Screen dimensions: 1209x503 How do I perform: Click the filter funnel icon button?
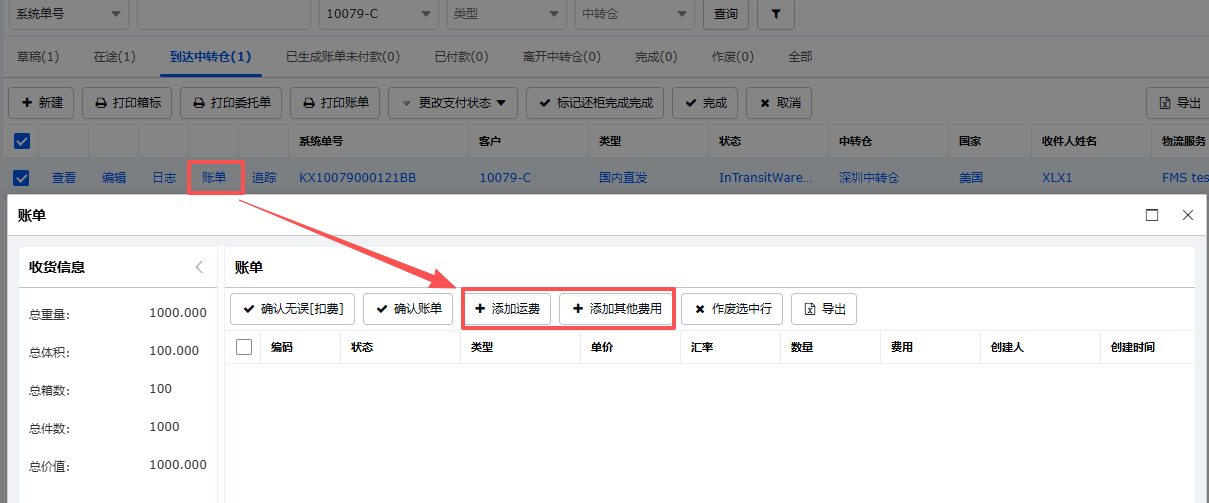pyautogui.click(x=776, y=14)
